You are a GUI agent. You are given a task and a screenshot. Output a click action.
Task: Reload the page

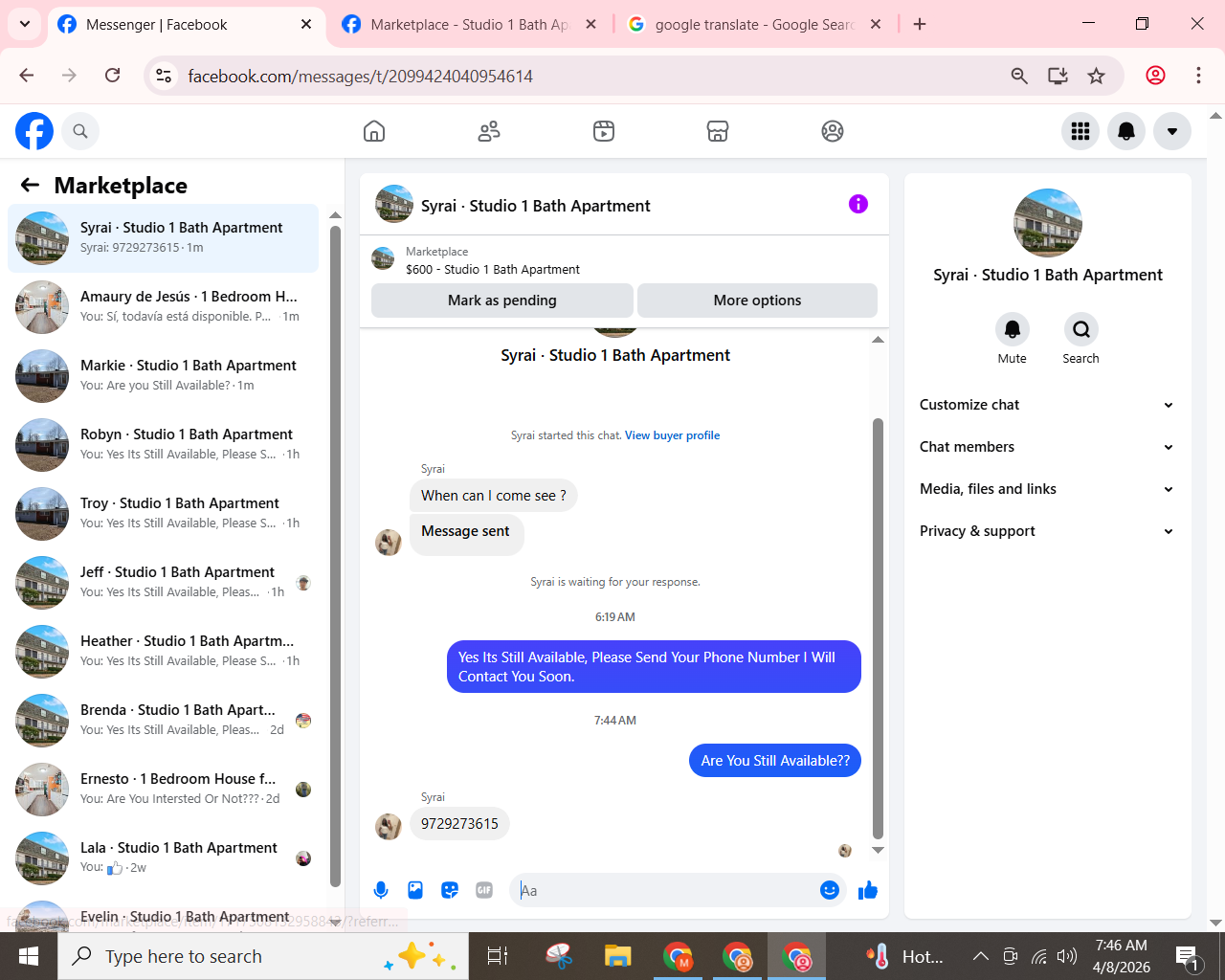[113, 76]
